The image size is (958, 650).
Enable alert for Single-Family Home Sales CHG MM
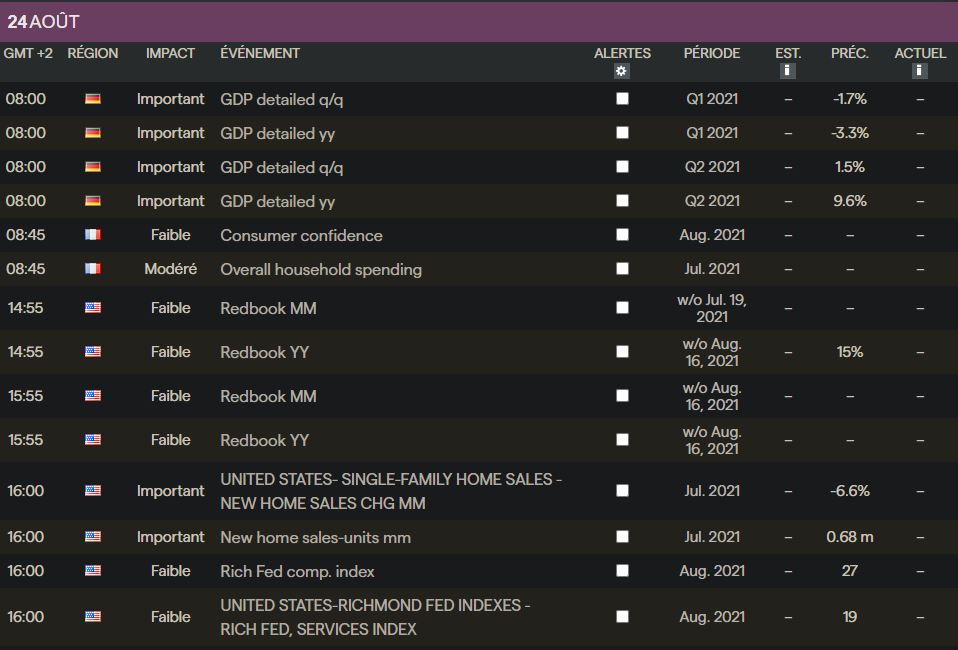(x=622, y=490)
